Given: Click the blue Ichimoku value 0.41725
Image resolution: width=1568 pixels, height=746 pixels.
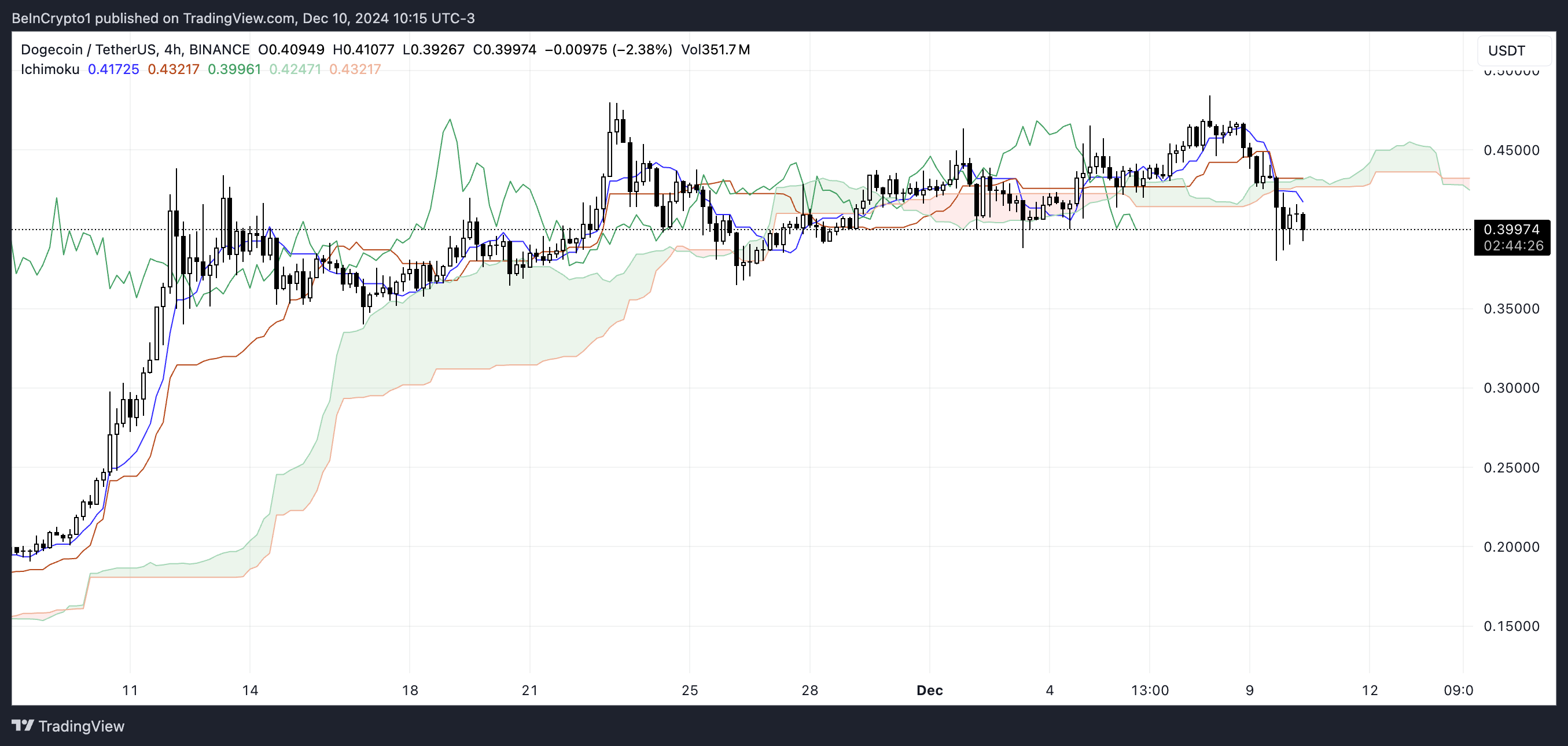Looking at the screenshot, I should click(113, 69).
